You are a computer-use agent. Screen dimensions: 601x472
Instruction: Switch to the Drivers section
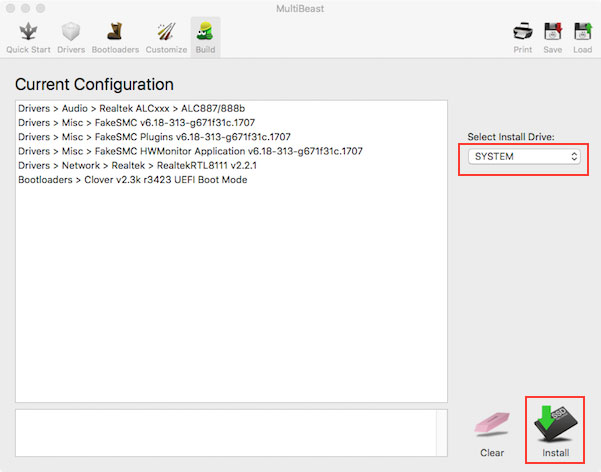(x=70, y=35)
